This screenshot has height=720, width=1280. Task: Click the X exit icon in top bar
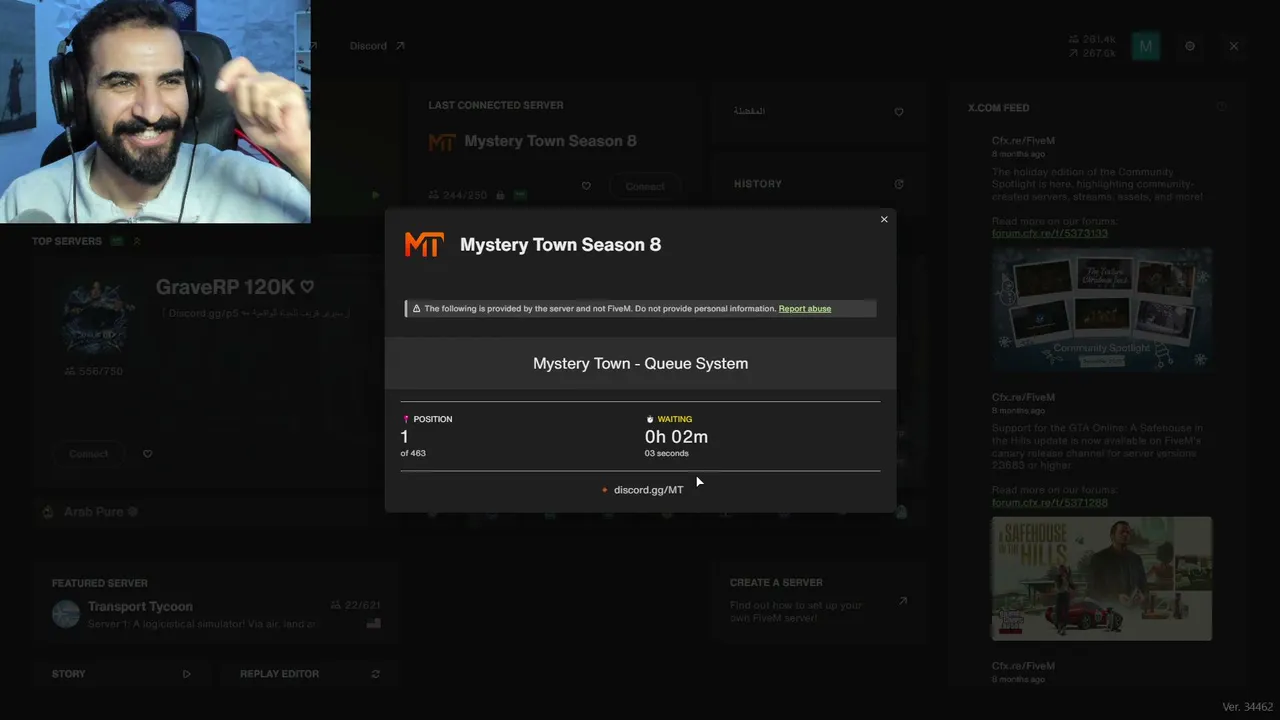pos(1234,46)
